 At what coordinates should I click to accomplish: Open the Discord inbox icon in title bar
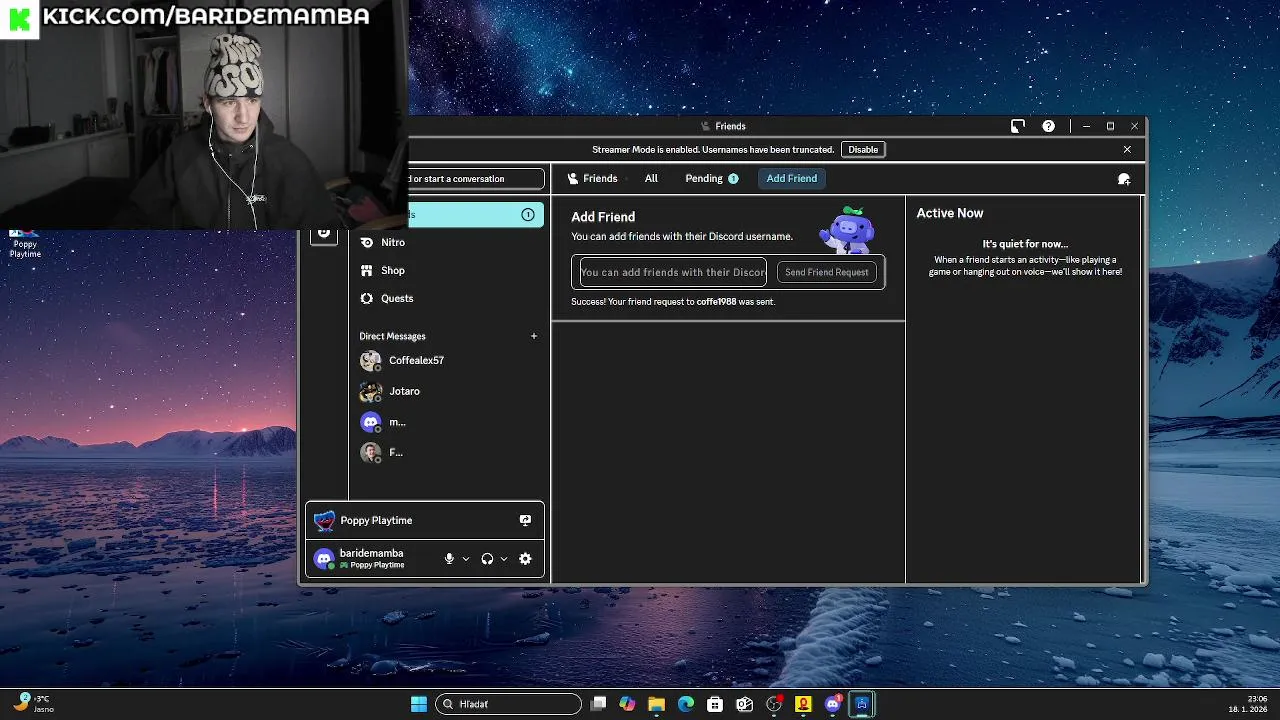pos(1018,126)
